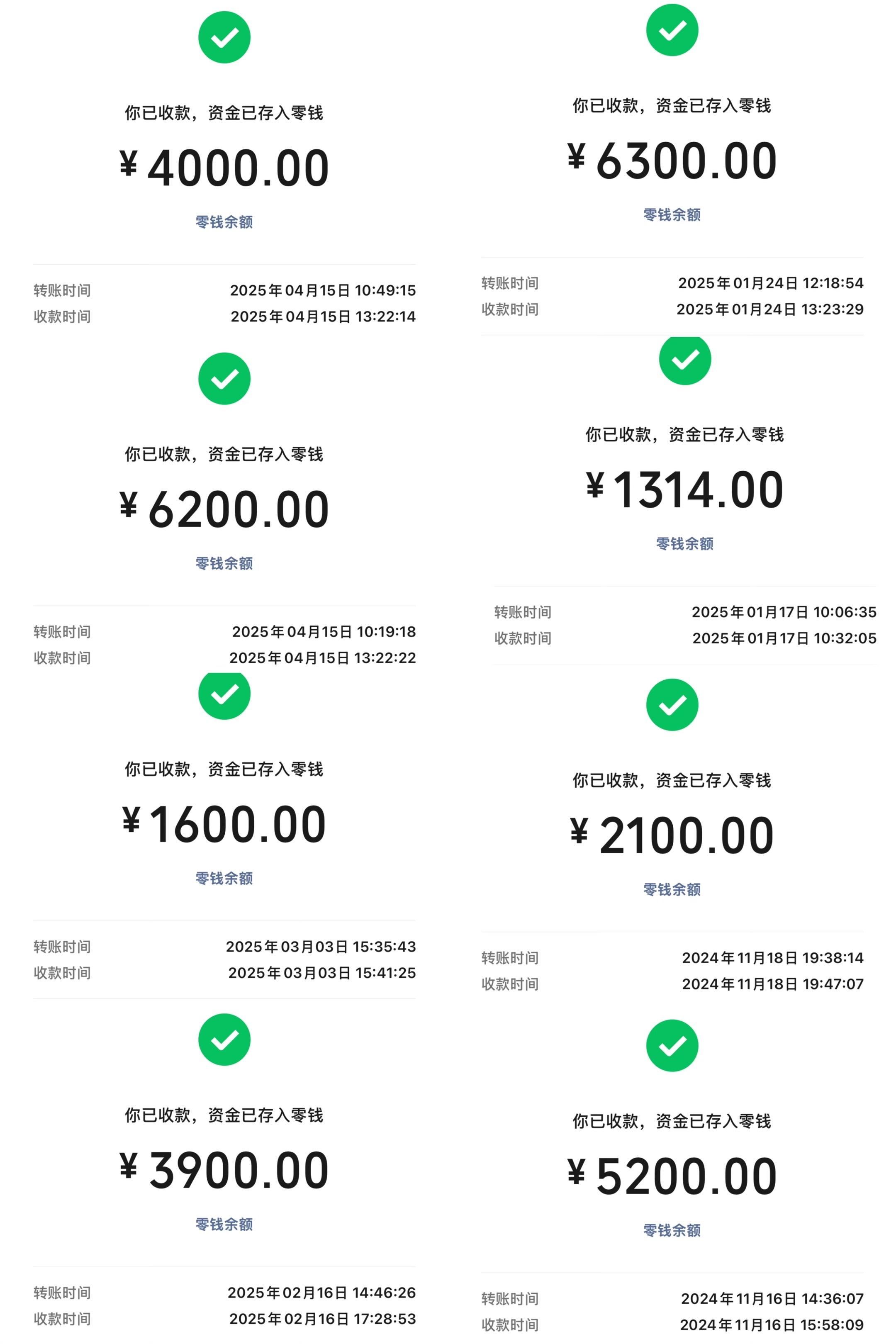Click green checkmark above ¥6200.00
Viewport: 896px width, 1344px height.
224,378
